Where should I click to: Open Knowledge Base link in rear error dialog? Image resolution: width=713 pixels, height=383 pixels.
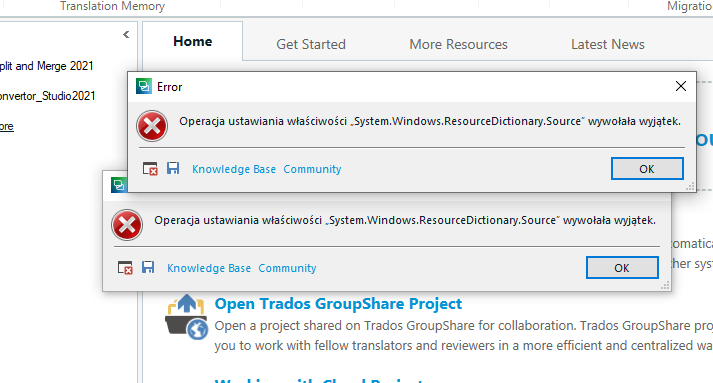[x=209, y=268]
